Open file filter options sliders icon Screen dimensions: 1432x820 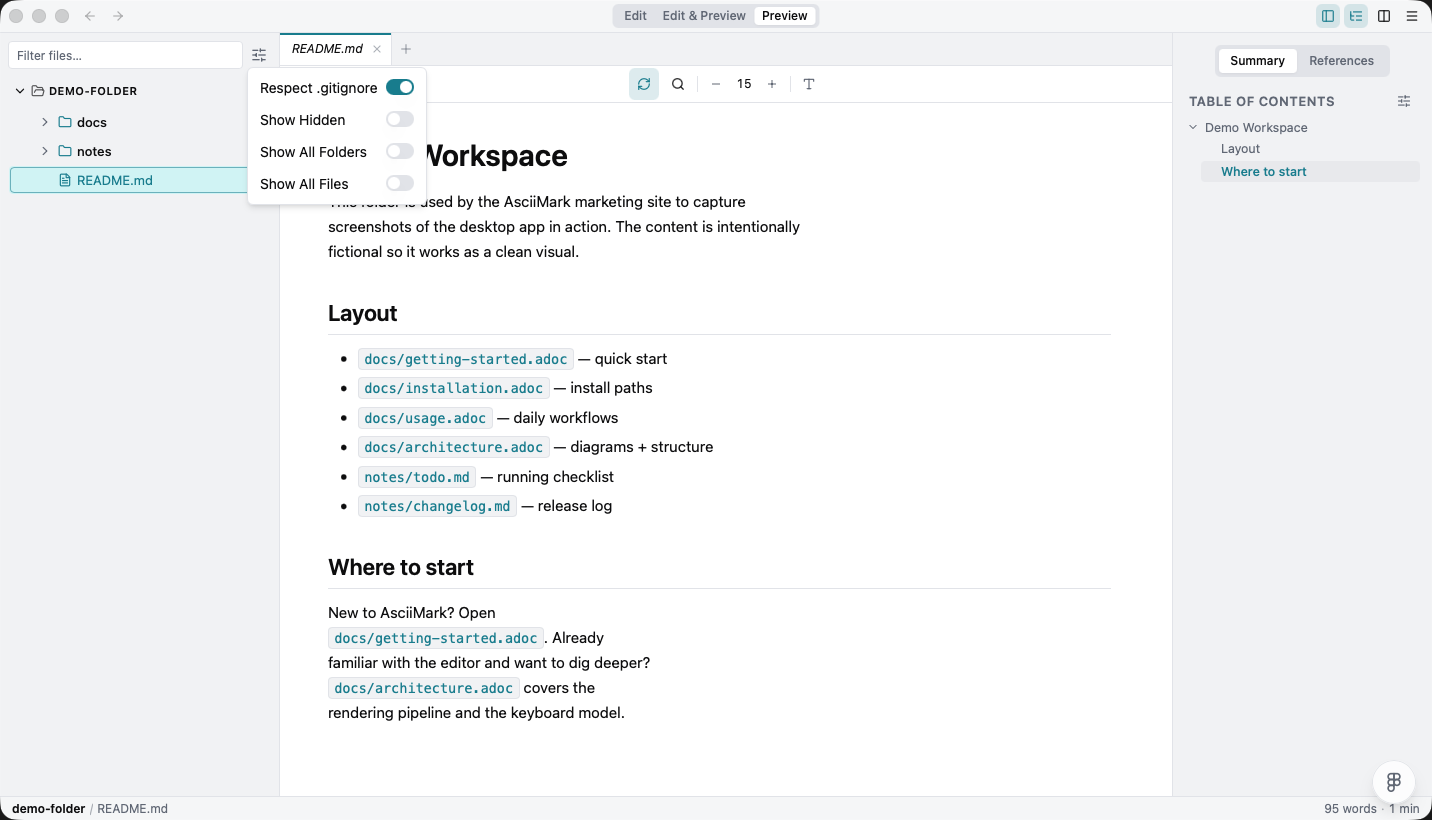pos(259,55)
